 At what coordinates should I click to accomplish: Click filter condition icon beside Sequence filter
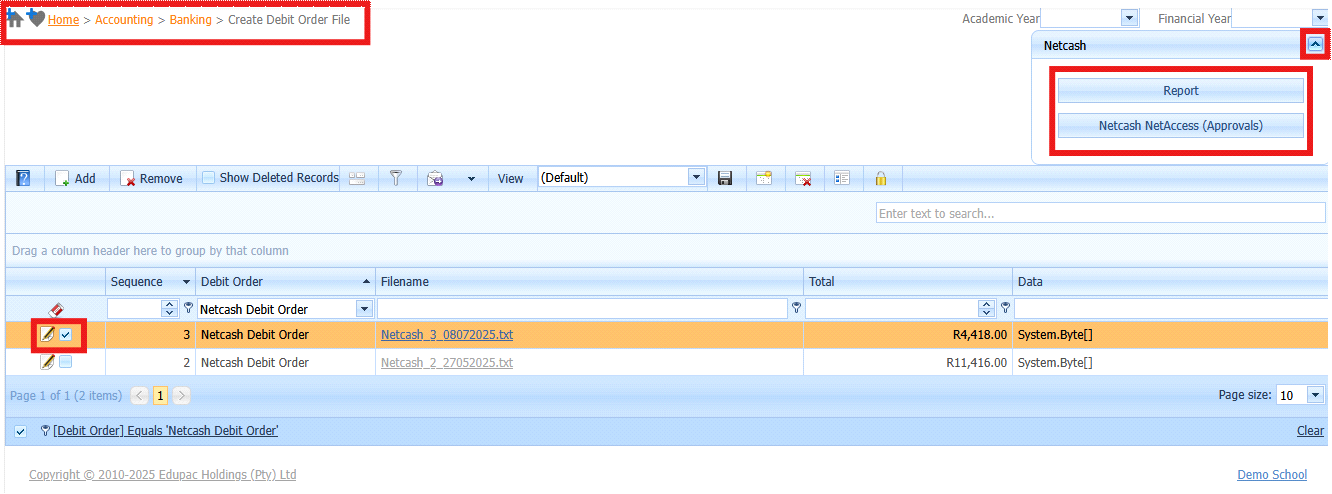pyautogui.click(x=187, y=308)
